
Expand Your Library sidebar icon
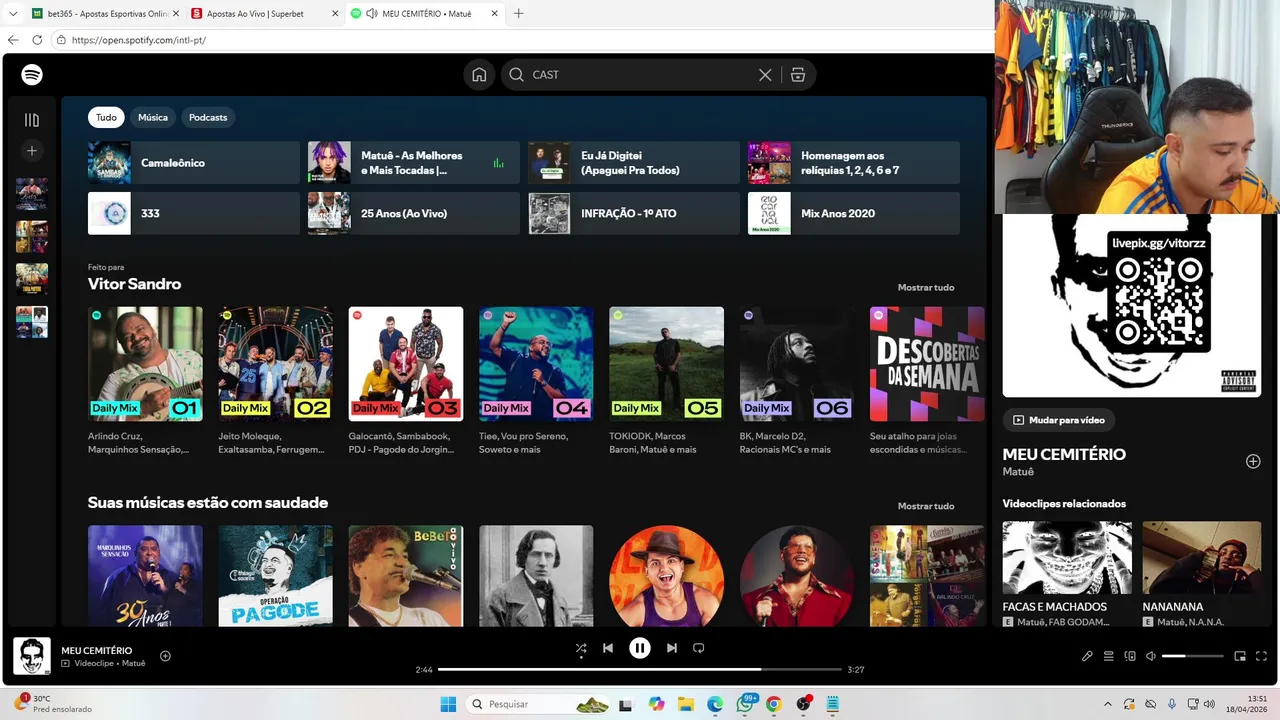[32, 120]
